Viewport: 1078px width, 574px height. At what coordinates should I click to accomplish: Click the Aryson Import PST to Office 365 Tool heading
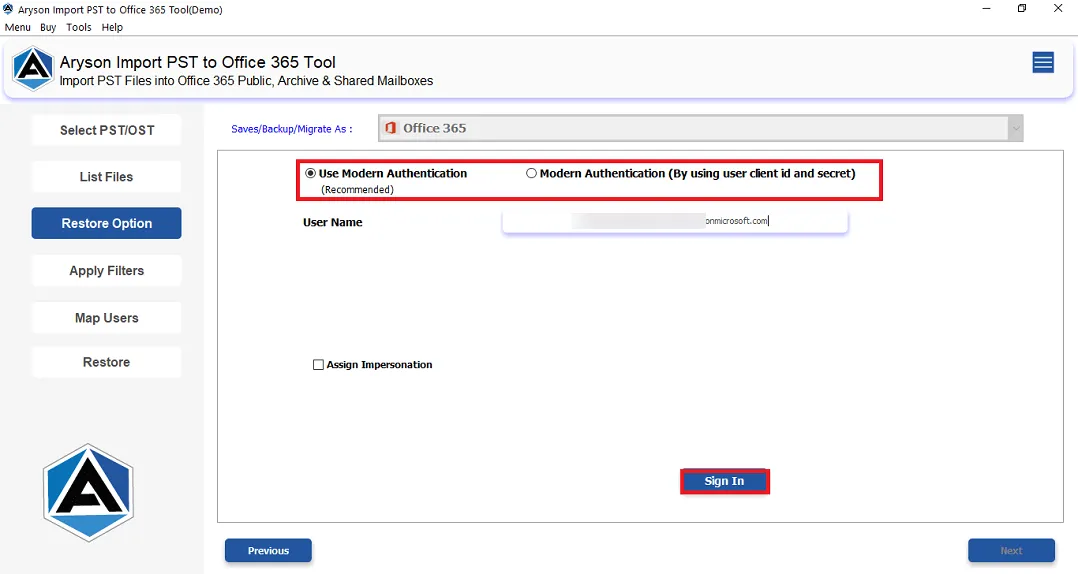[x=197, y=62]
